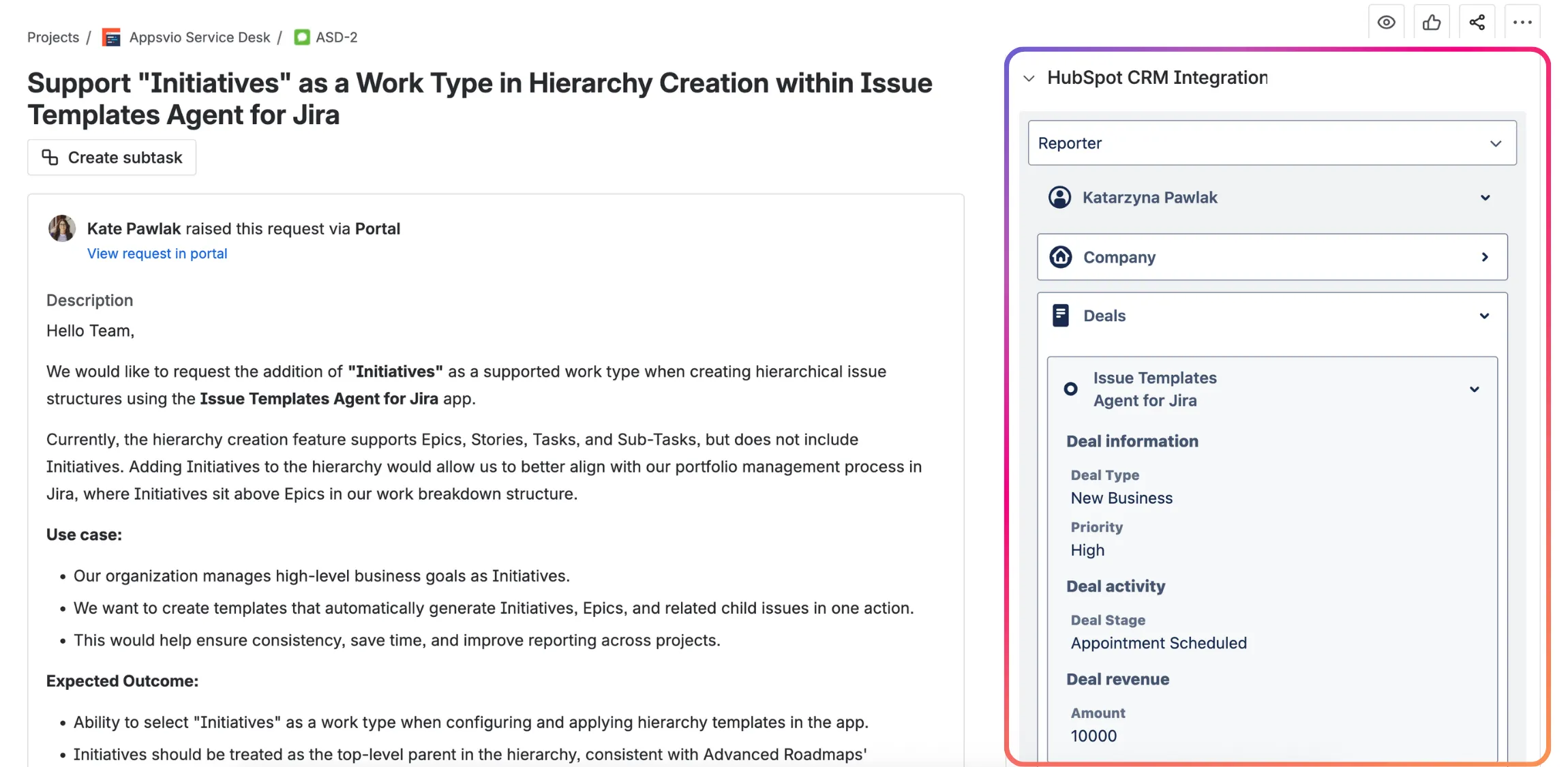
Task: Click Kate Pawlak's avatar image
Action: coord(61,228)
